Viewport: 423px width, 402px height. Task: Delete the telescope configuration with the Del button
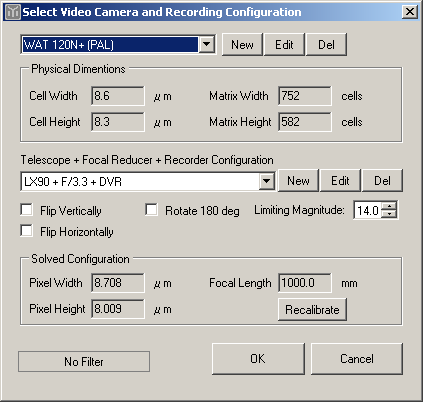382,181
